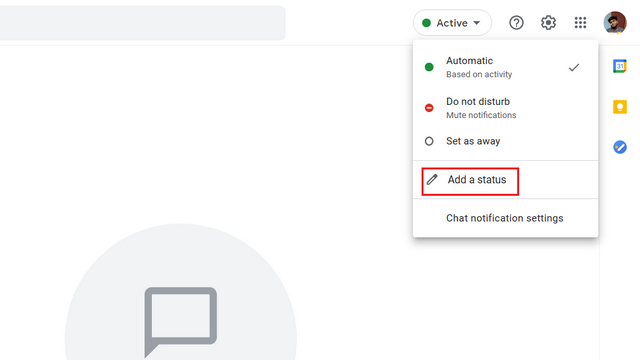Image resolution: width=640 pixels, height=360 pixels.
Task: Open the Help question mark icon
Action: 516,23
